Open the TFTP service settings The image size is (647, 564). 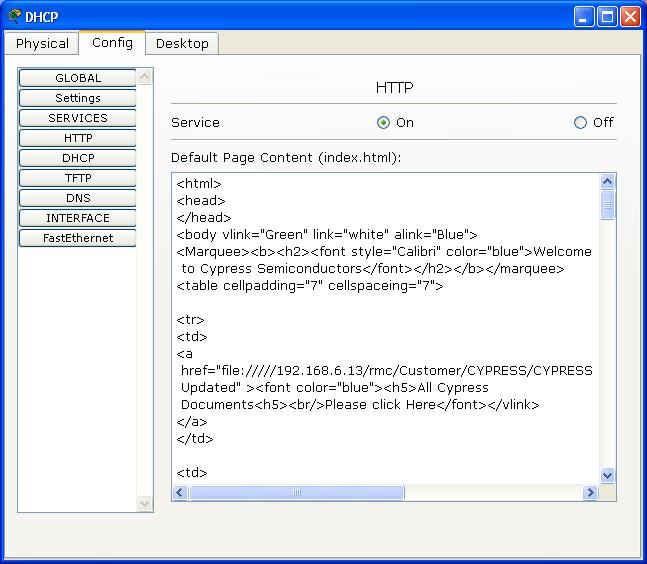coord(78,178)
